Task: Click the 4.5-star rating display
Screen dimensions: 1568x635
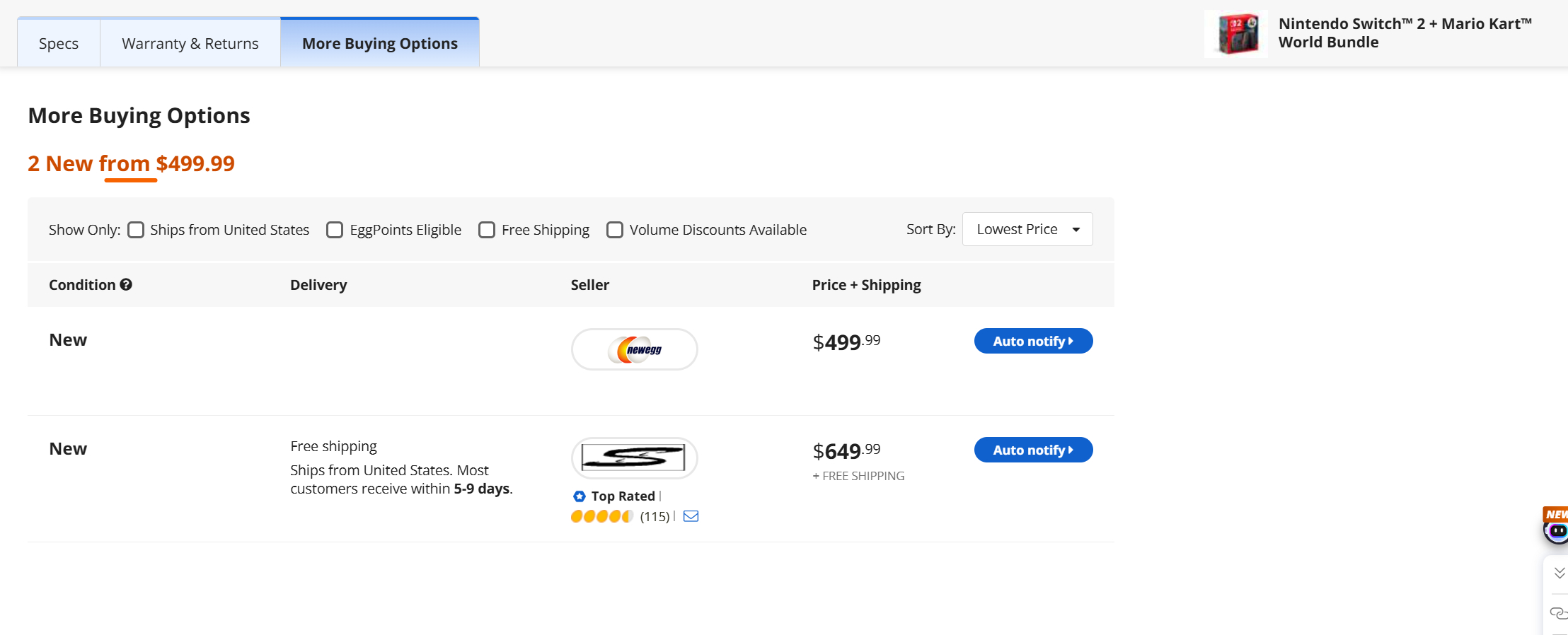Action: [602, 516]
